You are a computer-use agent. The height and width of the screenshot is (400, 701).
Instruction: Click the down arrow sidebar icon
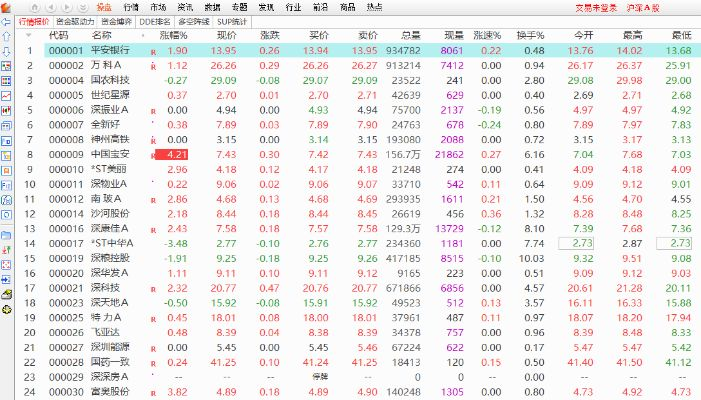click(x=7, y=50)
